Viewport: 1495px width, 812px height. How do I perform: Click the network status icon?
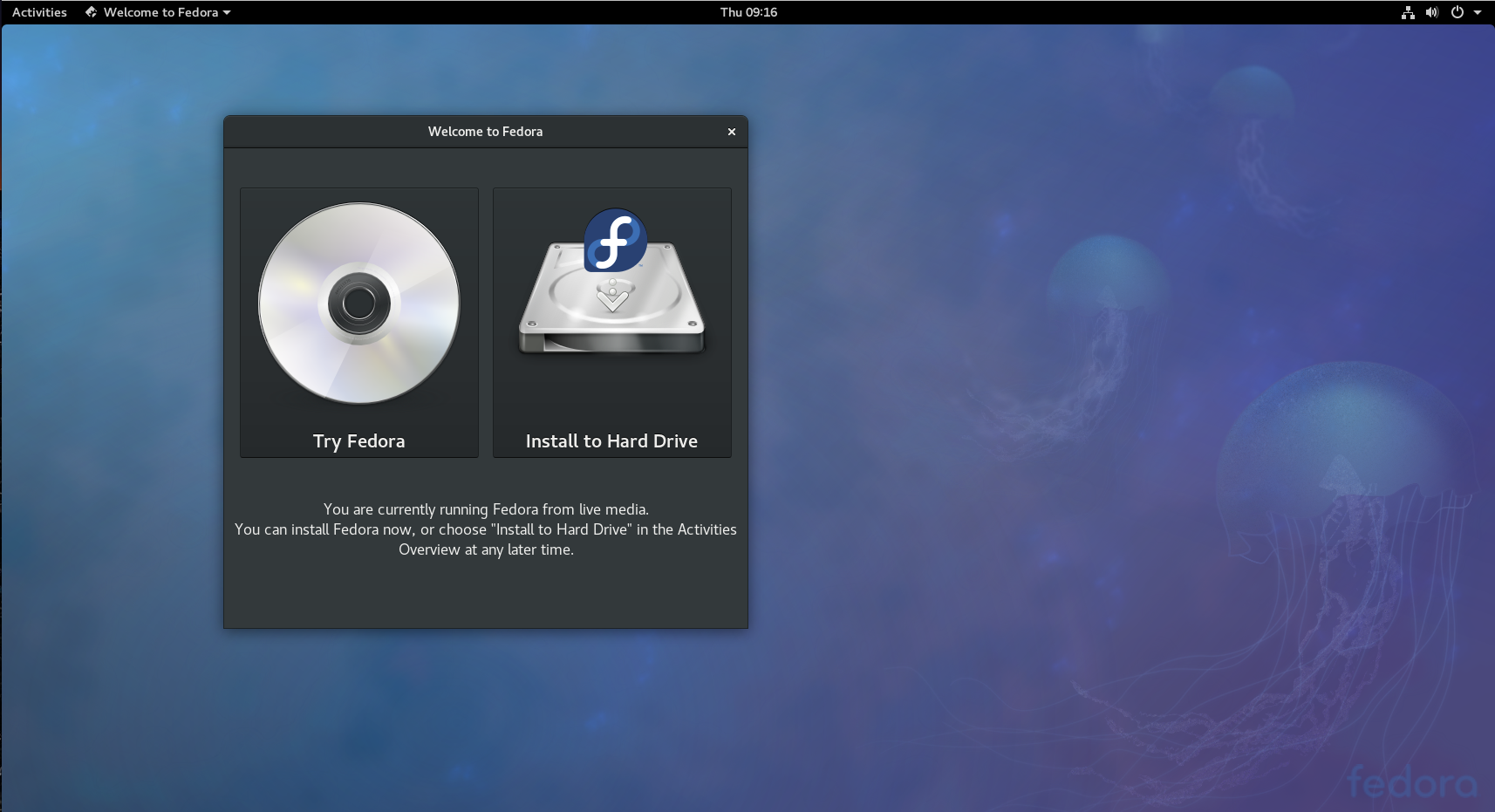tap(1408, 12)
